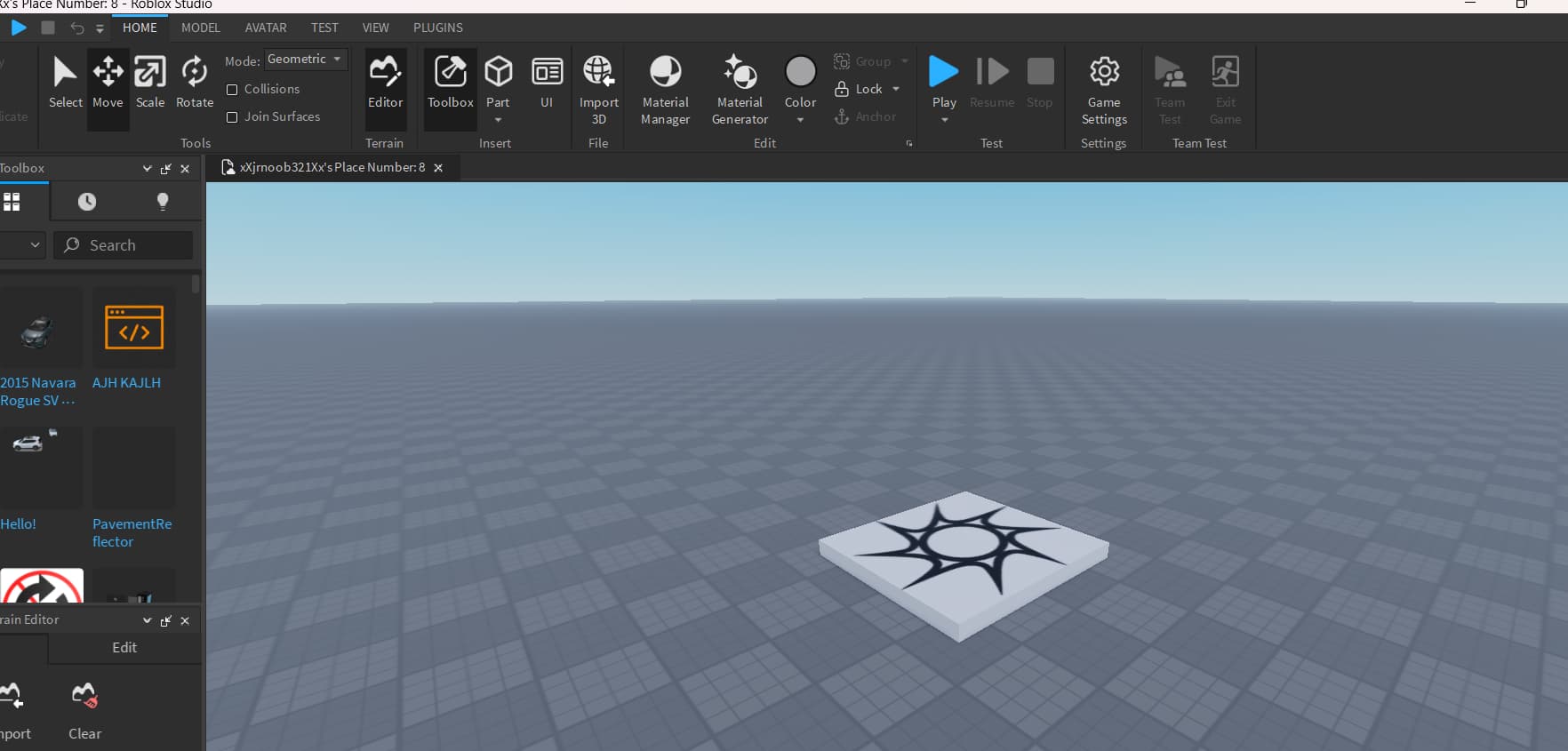Open the Mode Geometric dropdown
The image size is (1568, 751).
point(306,60)
